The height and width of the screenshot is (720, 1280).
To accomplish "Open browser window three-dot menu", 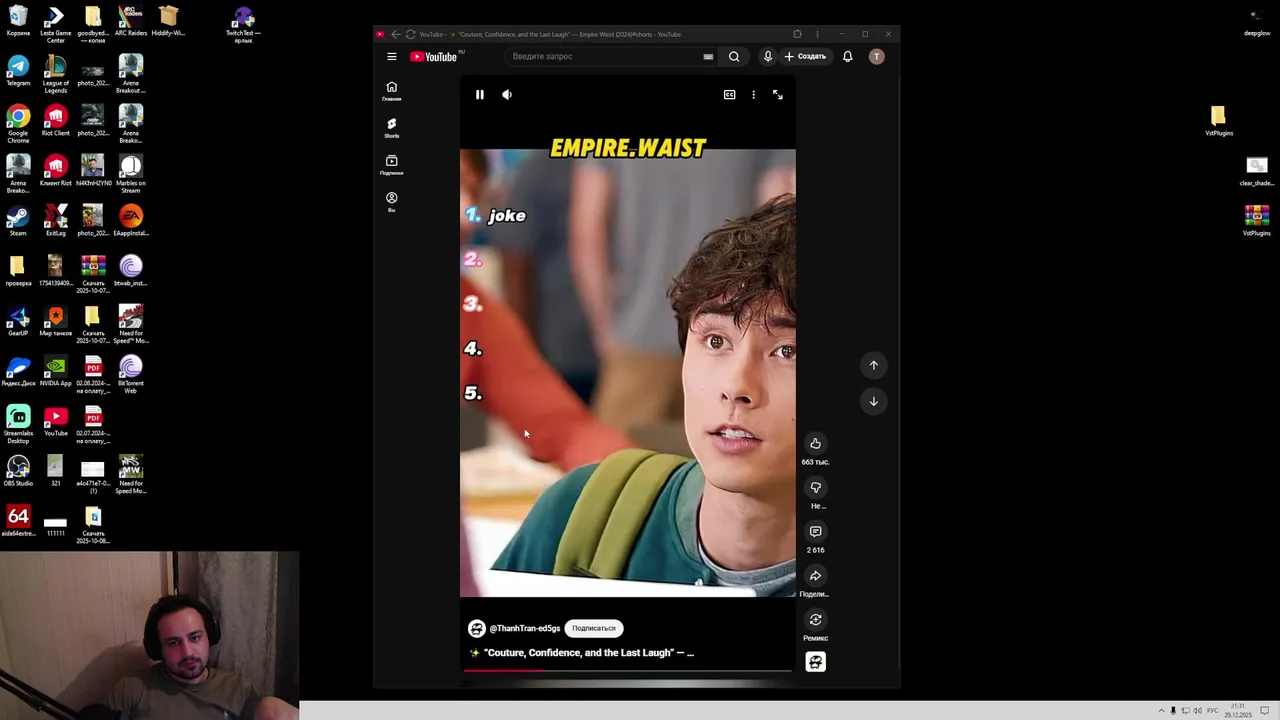I will [817, 34].
